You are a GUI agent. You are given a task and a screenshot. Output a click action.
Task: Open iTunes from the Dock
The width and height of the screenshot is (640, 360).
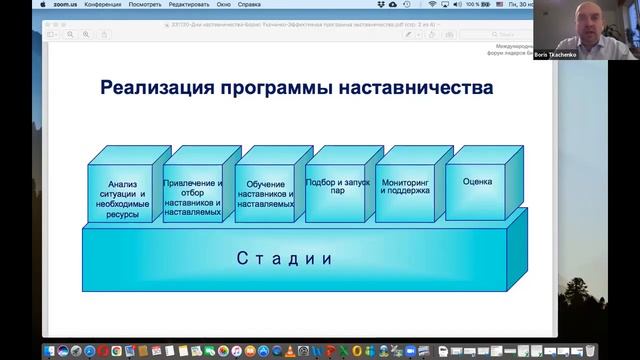pos(236,351)
